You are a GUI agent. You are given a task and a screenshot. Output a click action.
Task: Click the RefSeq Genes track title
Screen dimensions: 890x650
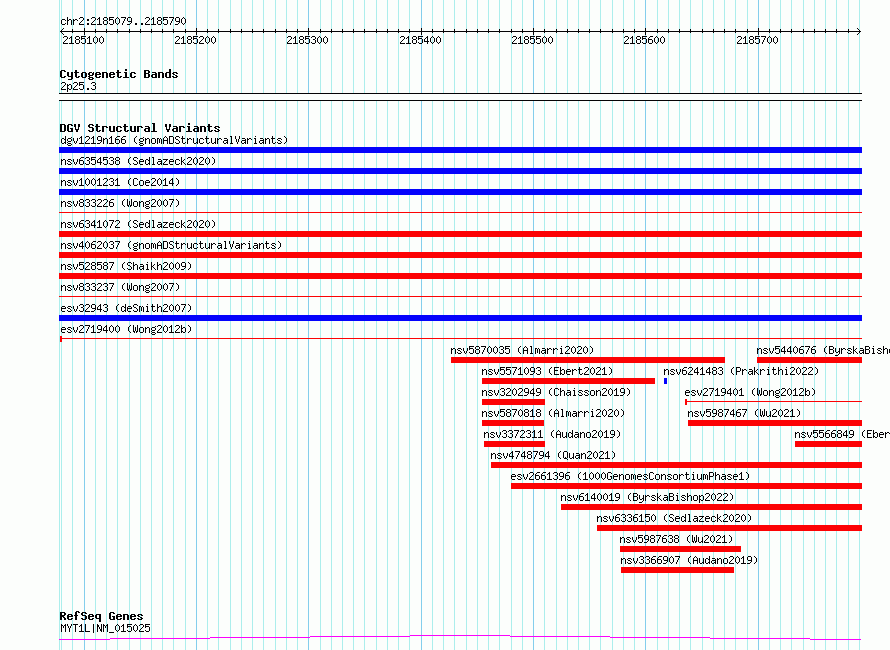pyautogui.click(x=101, y=616)
